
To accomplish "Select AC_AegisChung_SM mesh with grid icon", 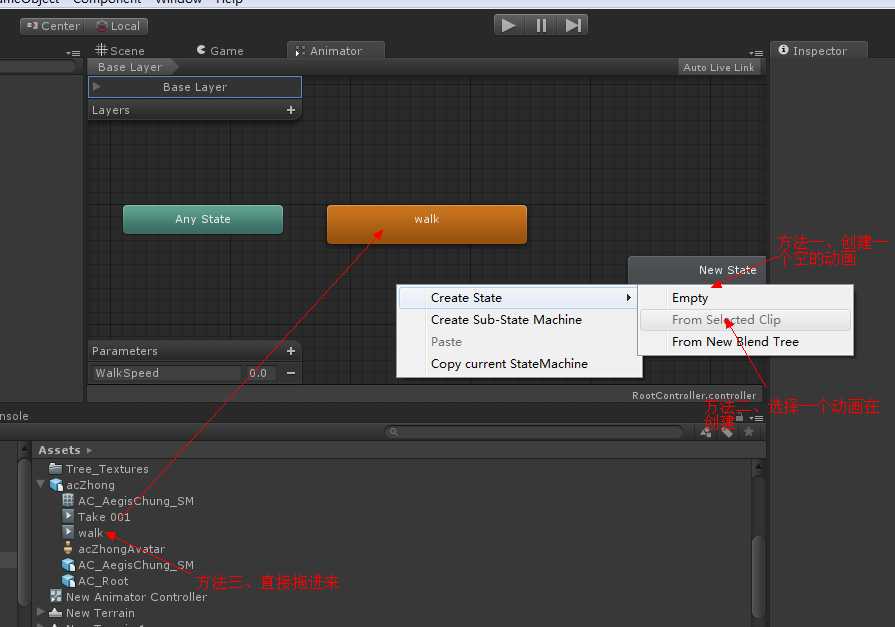I will [128, 501].
